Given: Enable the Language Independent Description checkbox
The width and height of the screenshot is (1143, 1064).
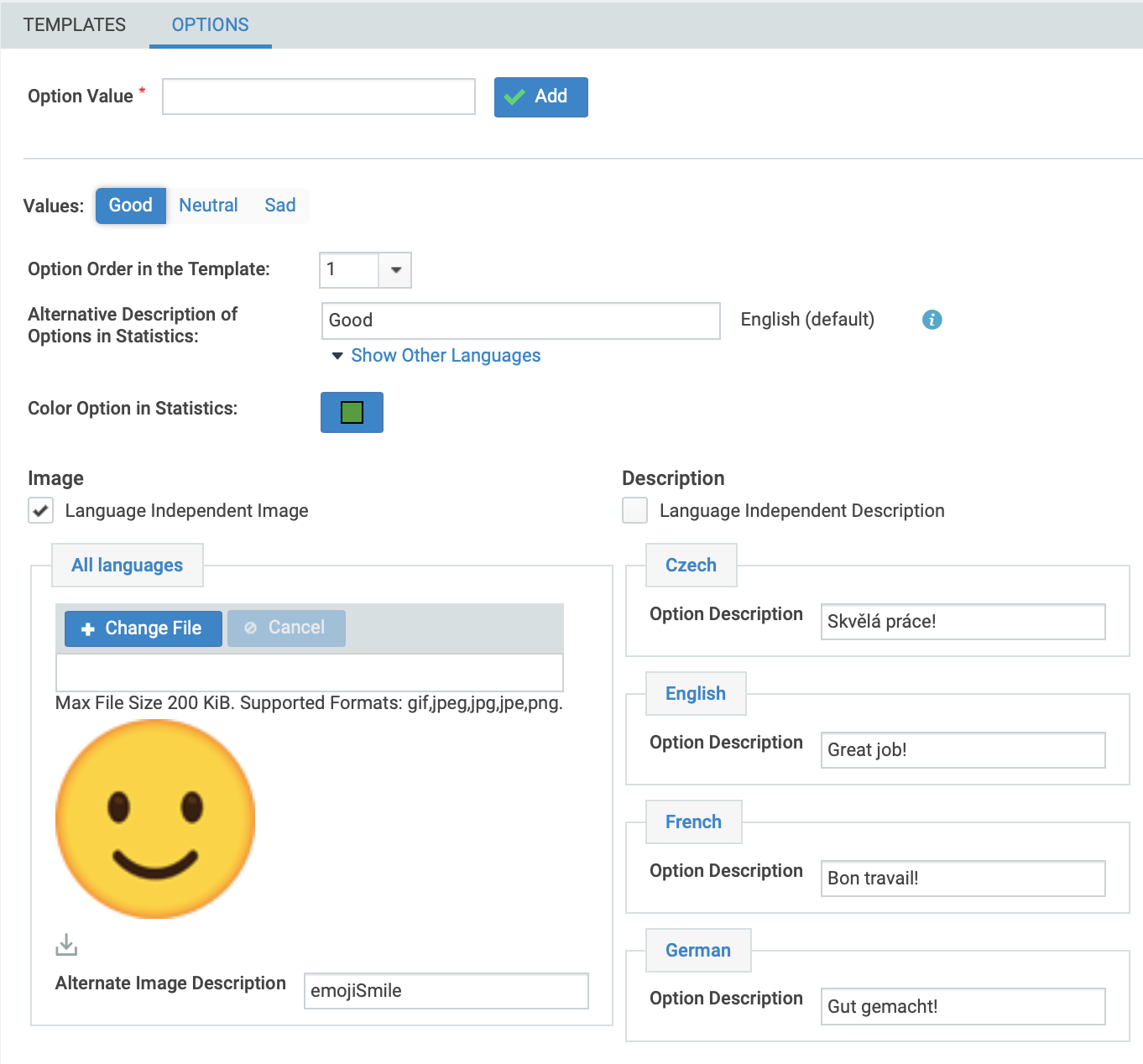Looking at the screenshot, I should pos(635,510).
